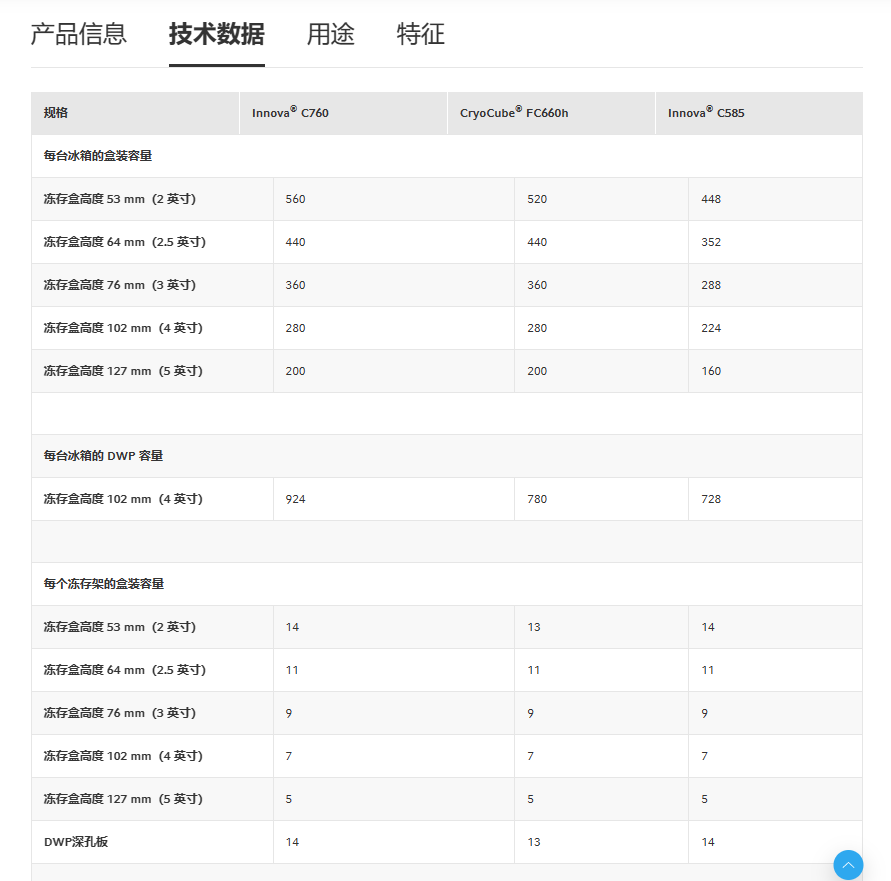Click the value 560 in the table
This screenshot has width=891, height=881.
click(295, 199)
